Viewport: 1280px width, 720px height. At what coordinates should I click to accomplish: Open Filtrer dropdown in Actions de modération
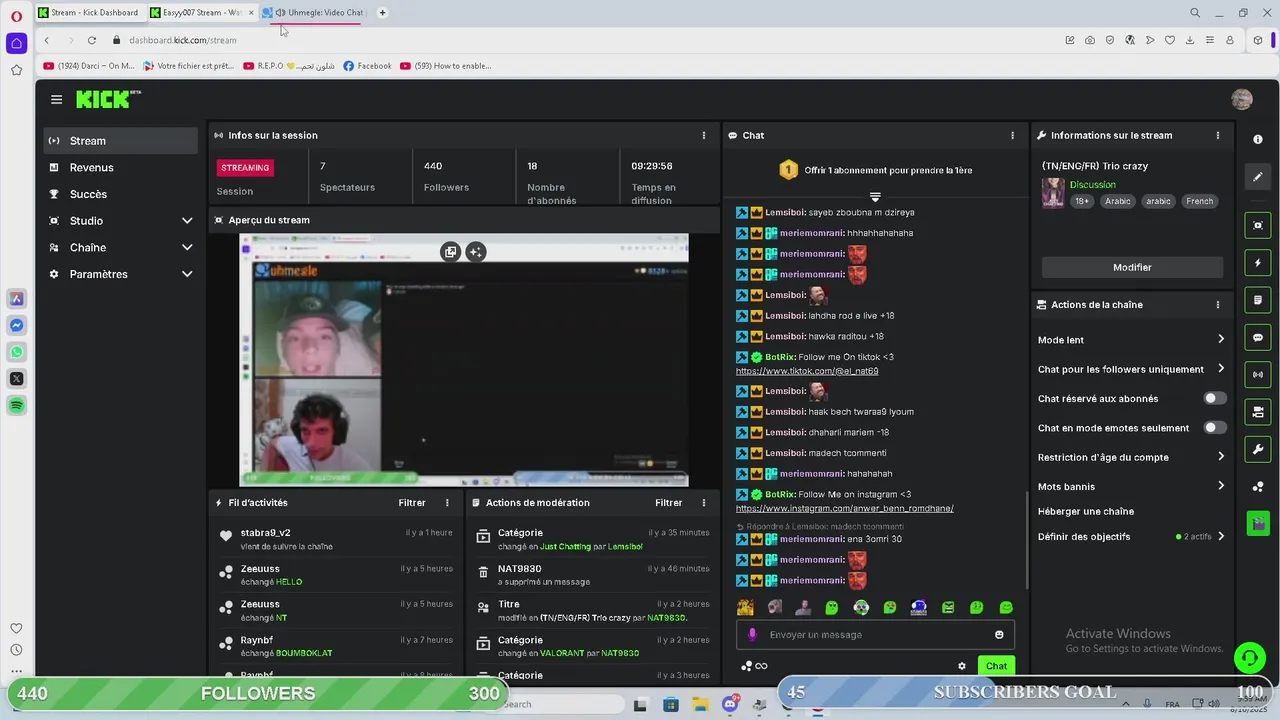click(x=668, y=503)
